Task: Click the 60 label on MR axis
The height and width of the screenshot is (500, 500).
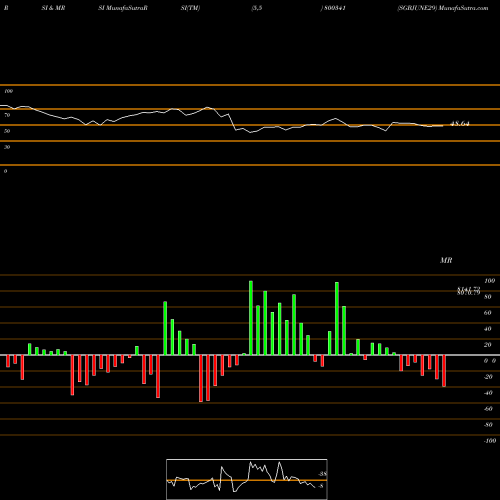Action: pos(488,313)
